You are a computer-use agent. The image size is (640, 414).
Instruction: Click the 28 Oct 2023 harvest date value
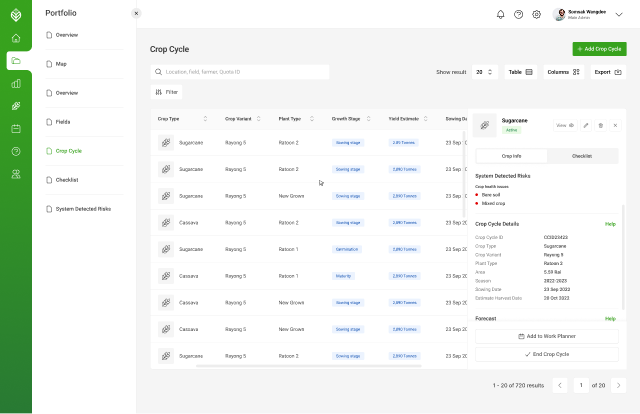(x=557, y=298)
